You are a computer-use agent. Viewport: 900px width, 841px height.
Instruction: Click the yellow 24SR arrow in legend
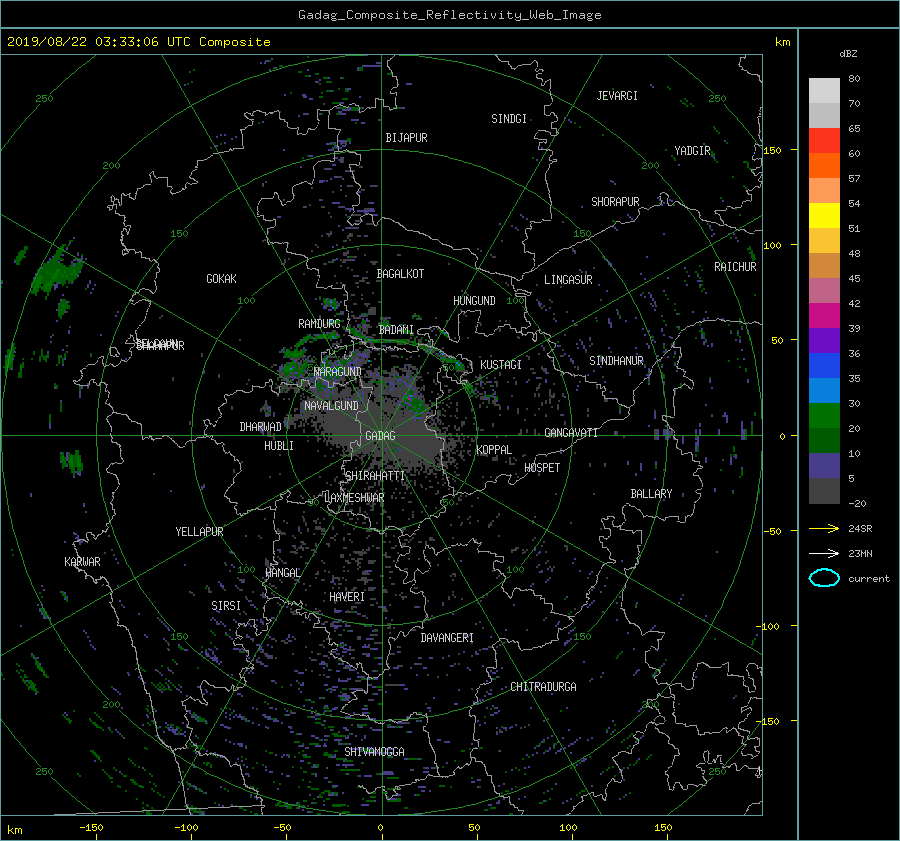coord(824,528)
